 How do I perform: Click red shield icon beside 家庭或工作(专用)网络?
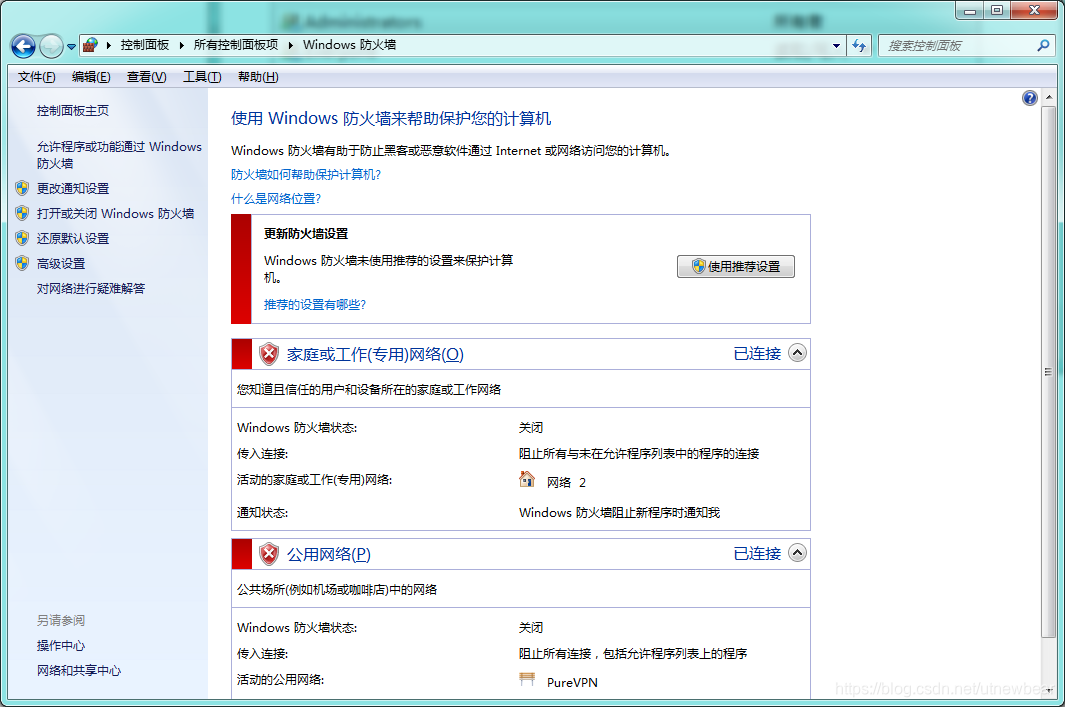pos(269,354)
